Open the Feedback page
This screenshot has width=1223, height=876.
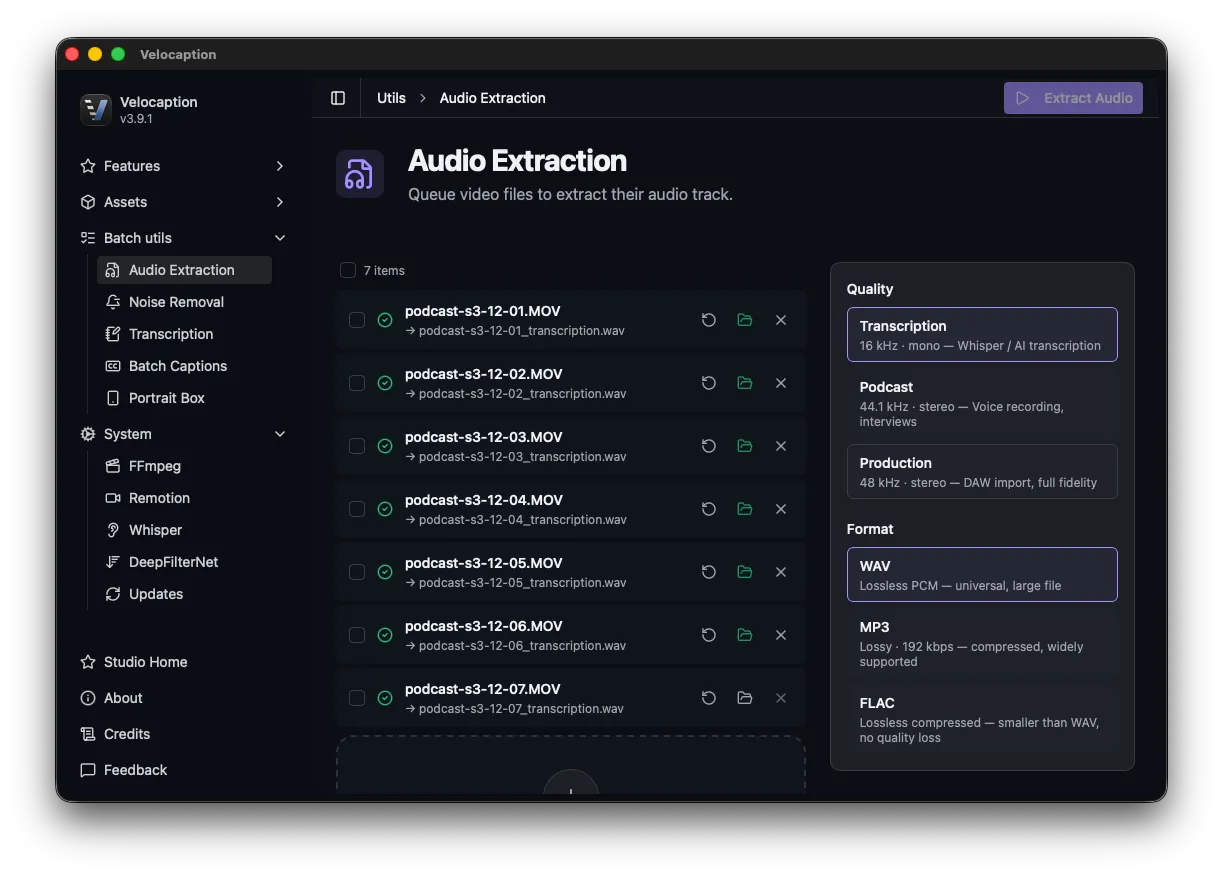click(184, 770)
